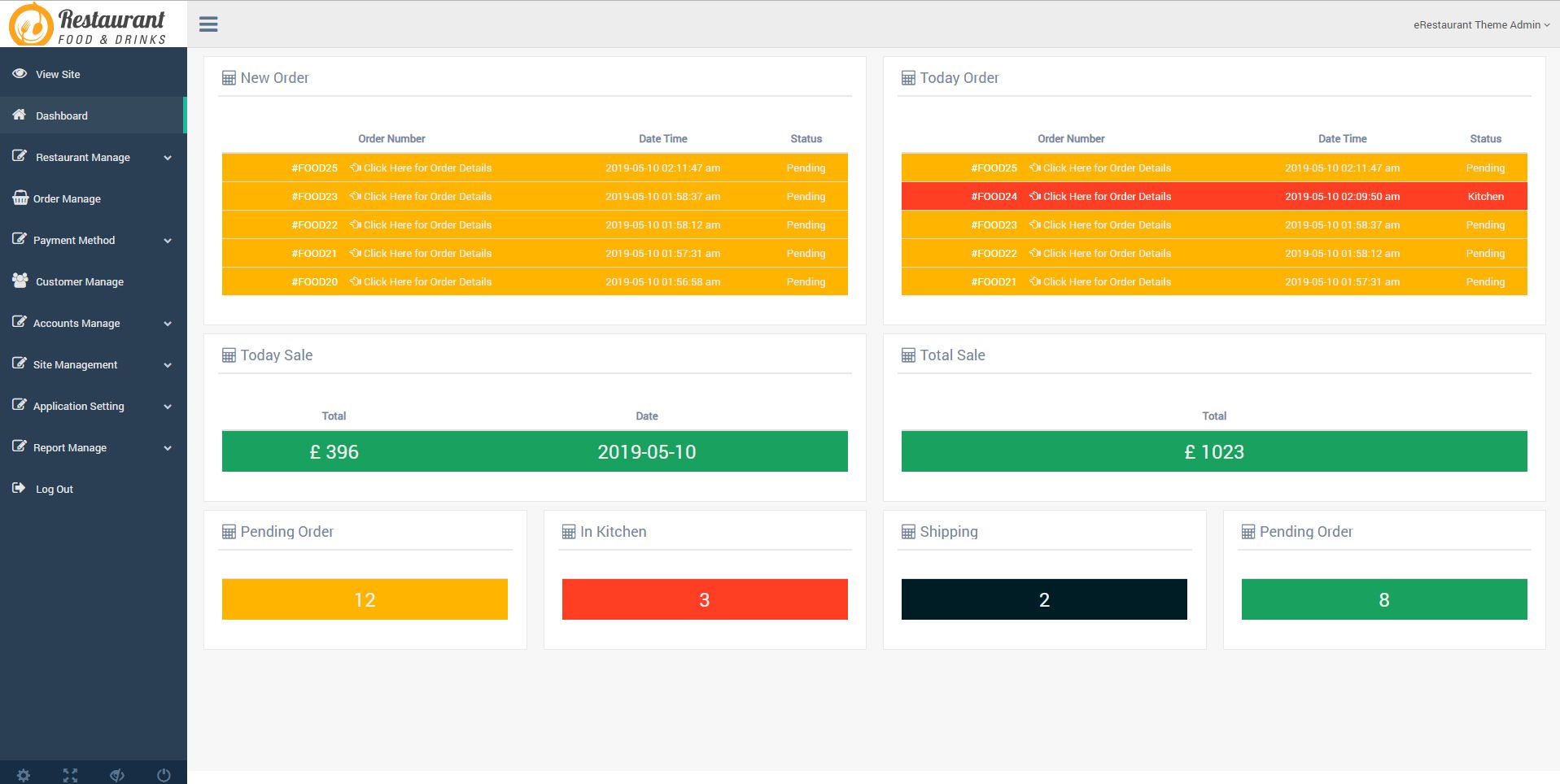This screenshot has height=784, width=1560.
Task: Click the red In Kitchen count bar
Action: click(704, 599)
